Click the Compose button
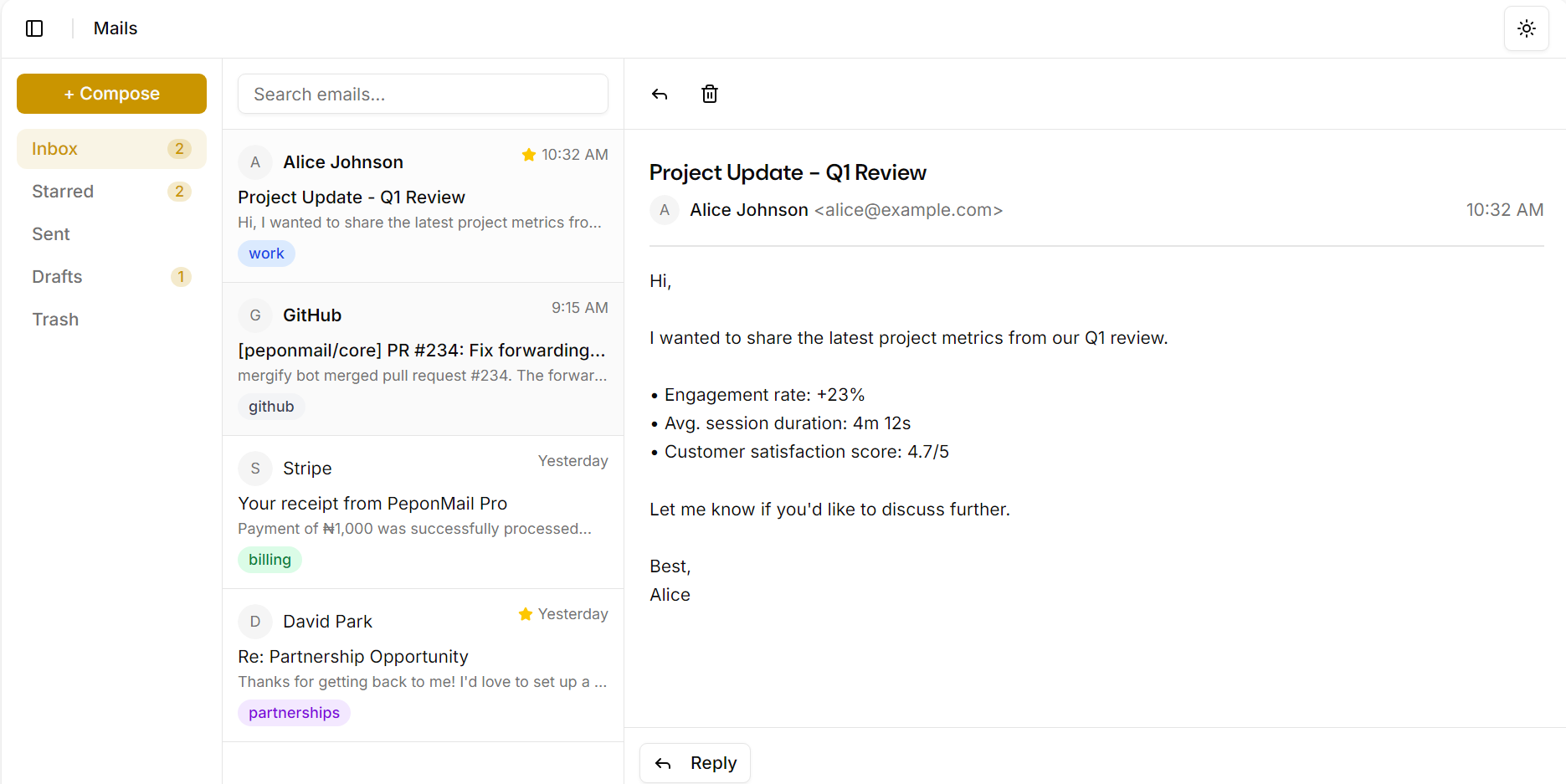Screen dimensions: 1566x784 coord(111,93)
